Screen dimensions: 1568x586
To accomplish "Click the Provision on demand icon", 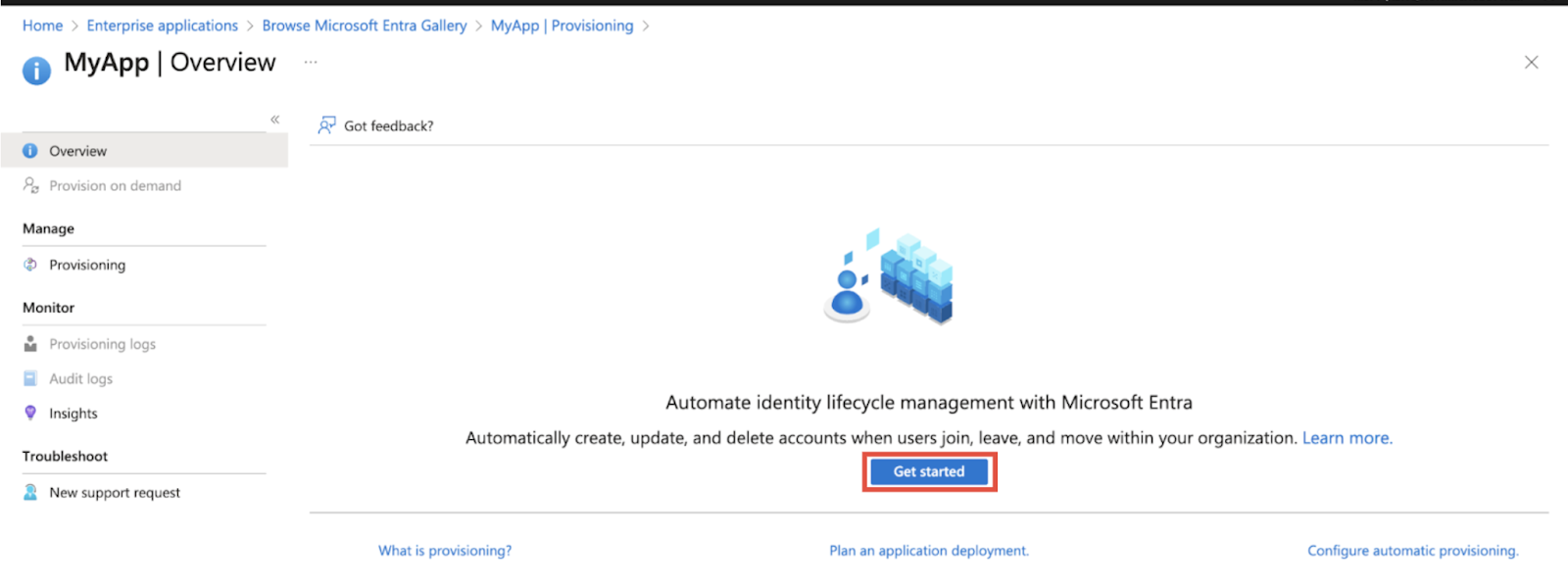I will [30, 185].
